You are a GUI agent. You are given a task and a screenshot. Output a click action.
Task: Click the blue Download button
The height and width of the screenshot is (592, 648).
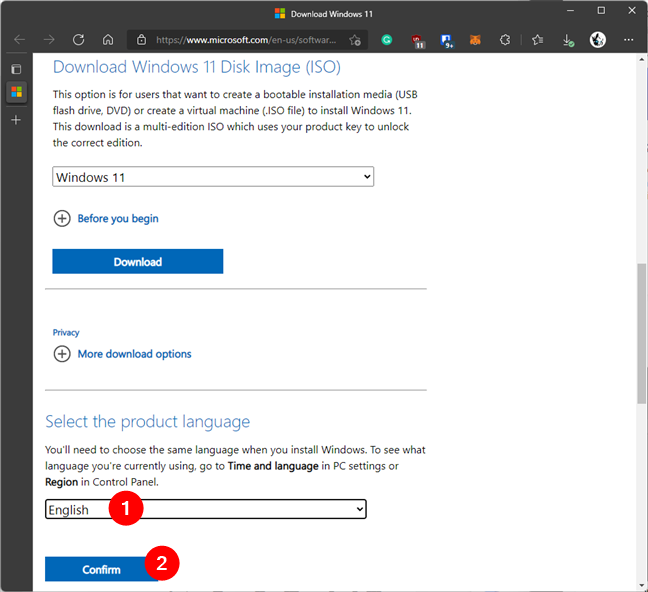click(138, 261)
